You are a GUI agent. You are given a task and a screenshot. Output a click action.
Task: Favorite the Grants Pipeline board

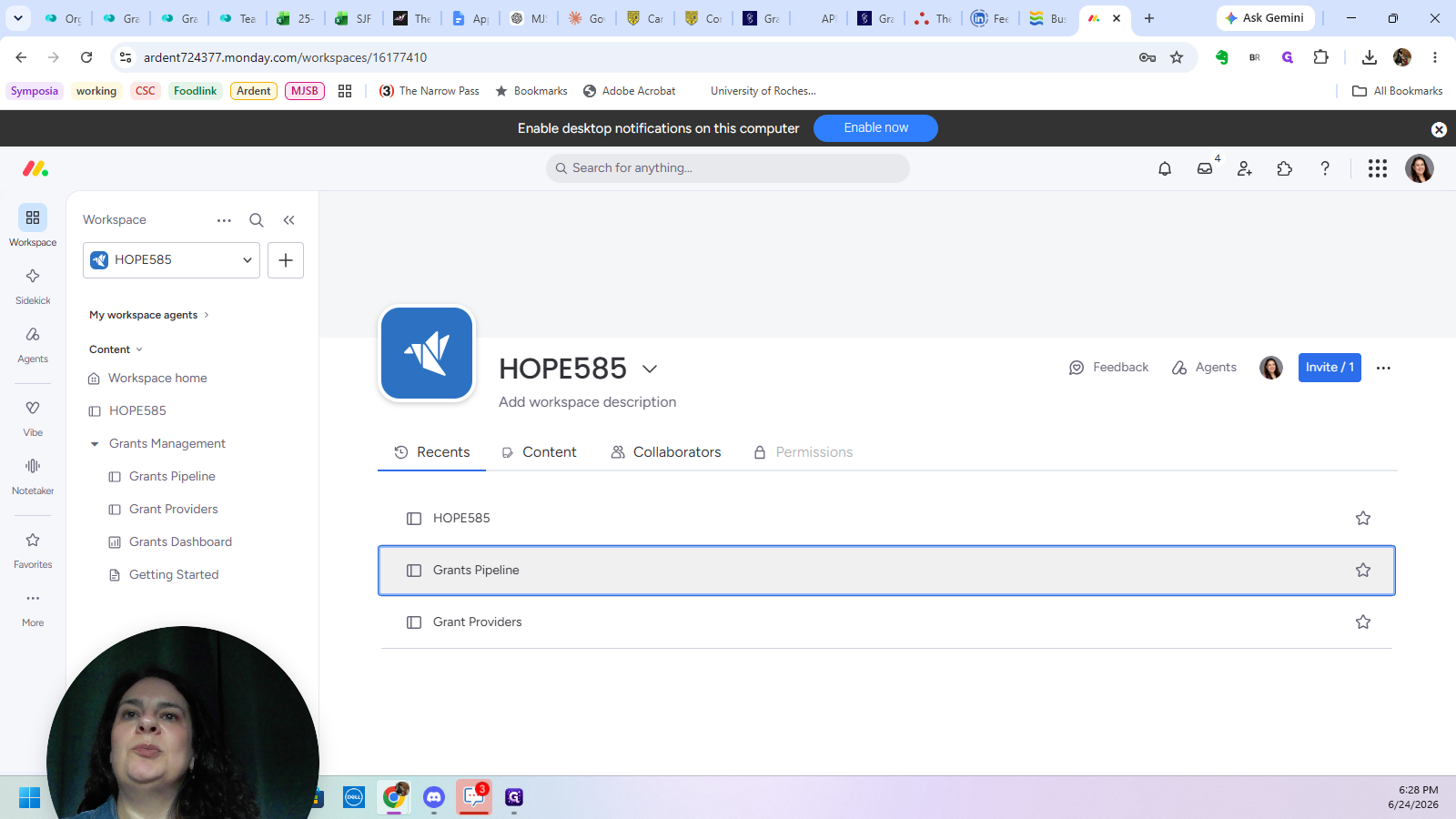1363,570
